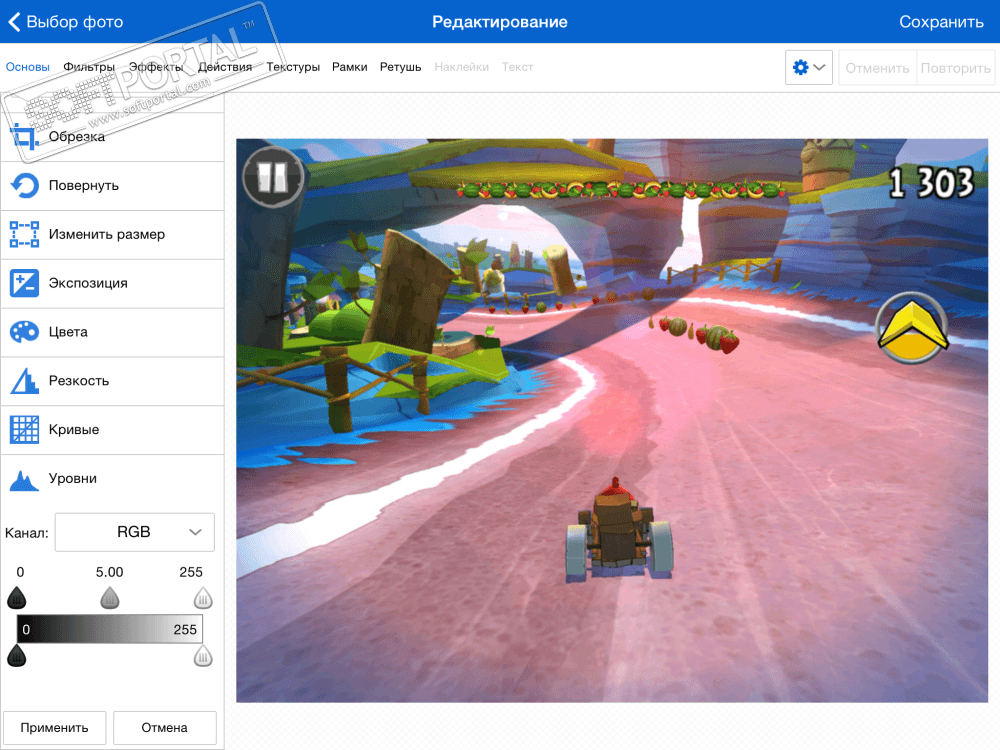
Task: Click the Экспозиция label
Action: click(x=88, y=283)
